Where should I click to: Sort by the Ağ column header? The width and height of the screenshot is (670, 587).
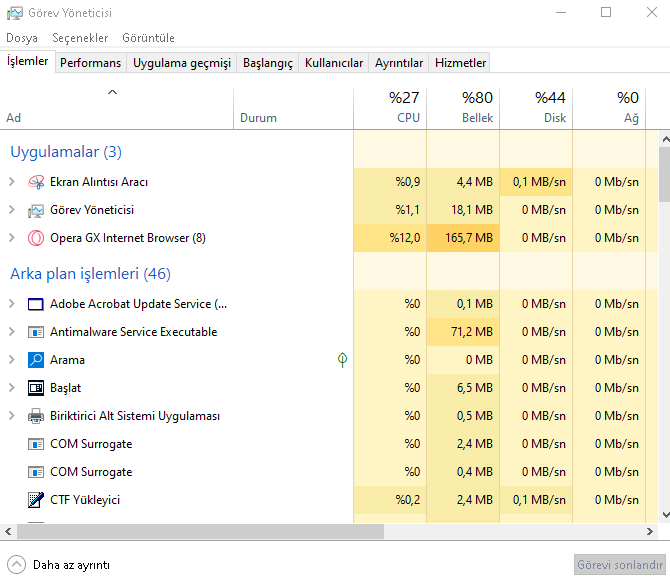pos(609,109)
